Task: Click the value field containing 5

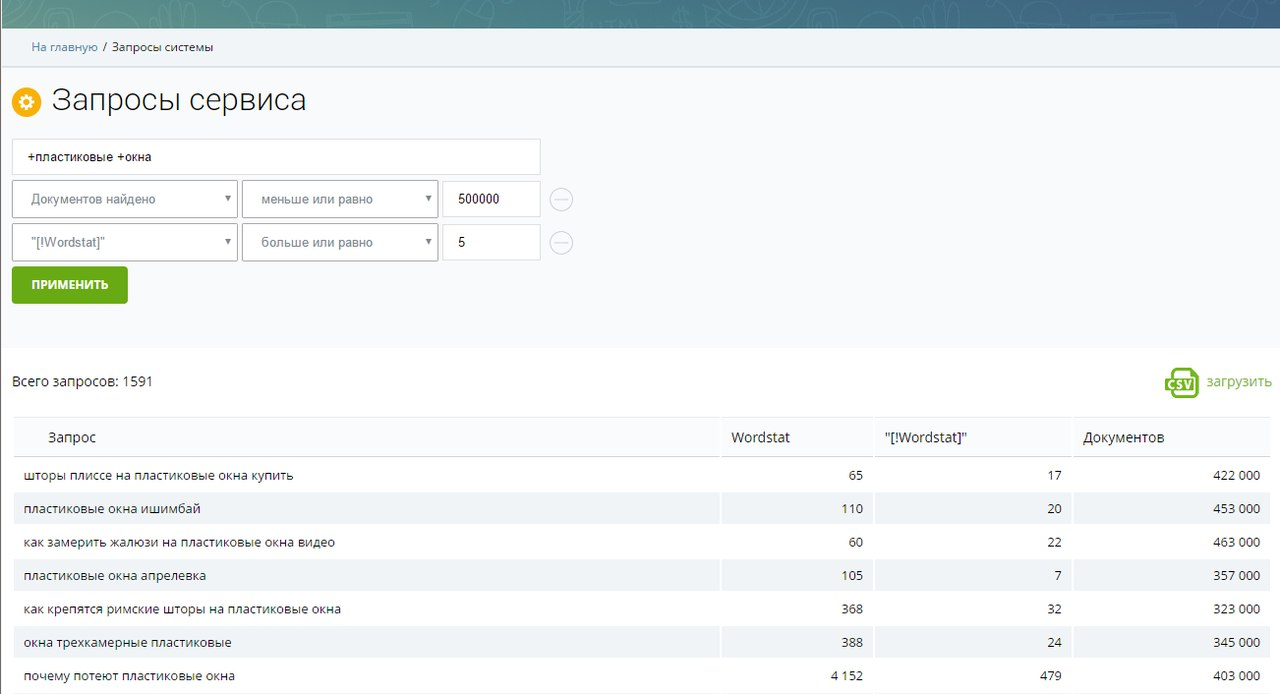Action: tap(491, 242)
